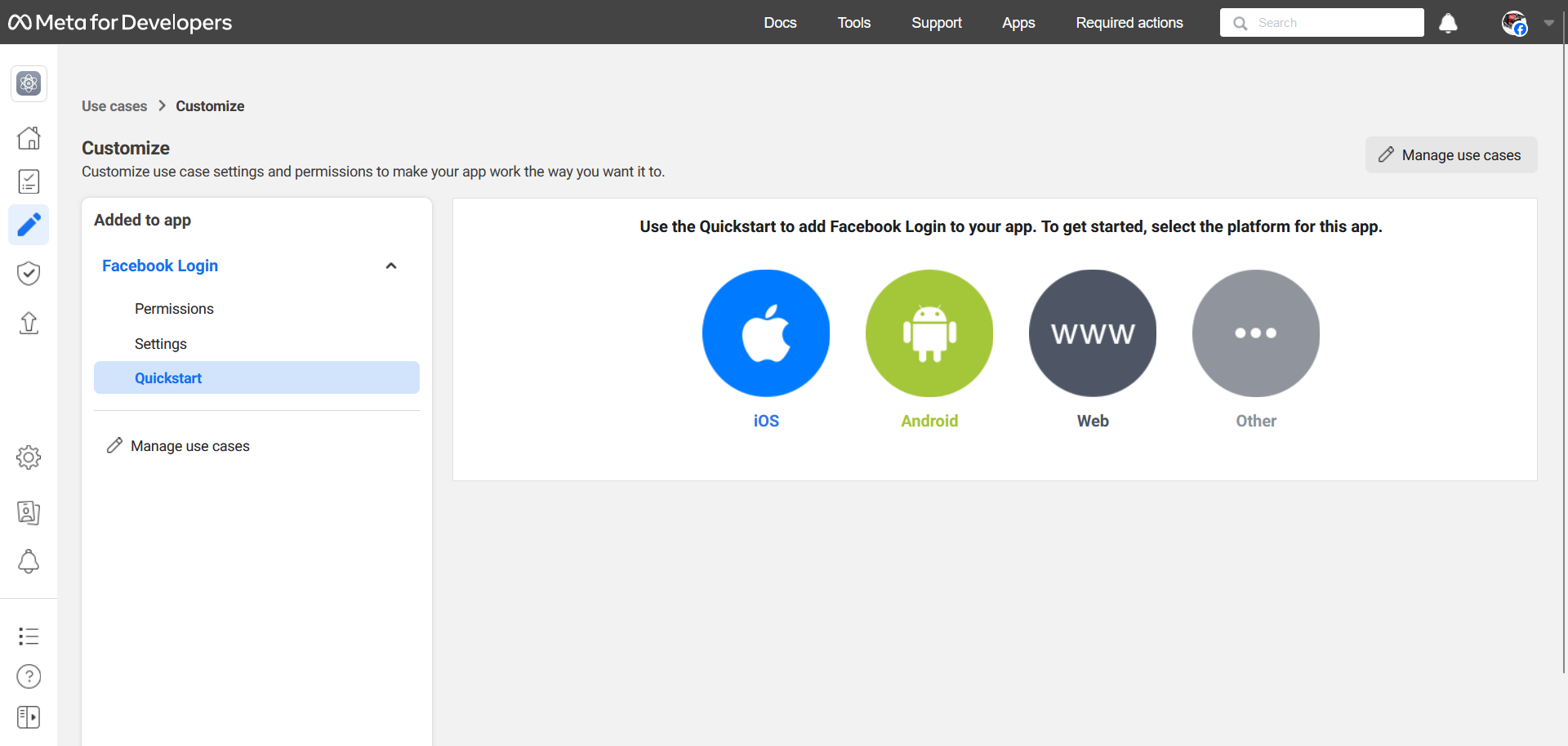This screenshot has height=746, width=1568.
Task: Choose the Web platform icon
Action: tap(1093, 333)
